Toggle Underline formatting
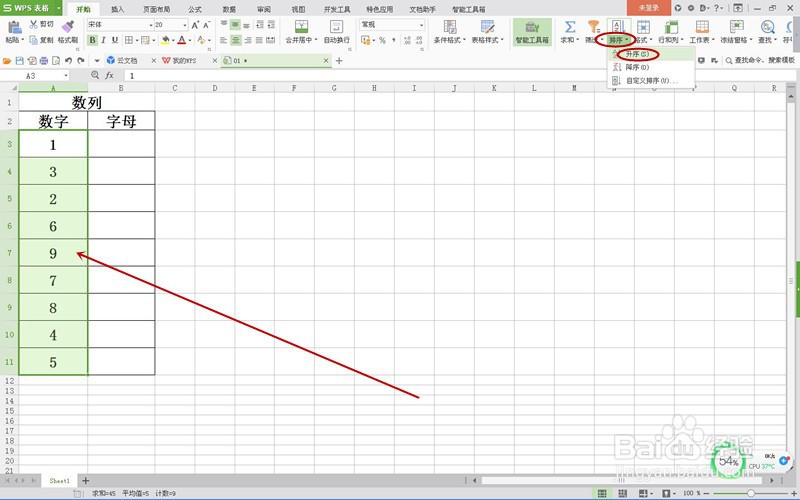This screenshot has height=500, width=800. click(x=115, y=40)
